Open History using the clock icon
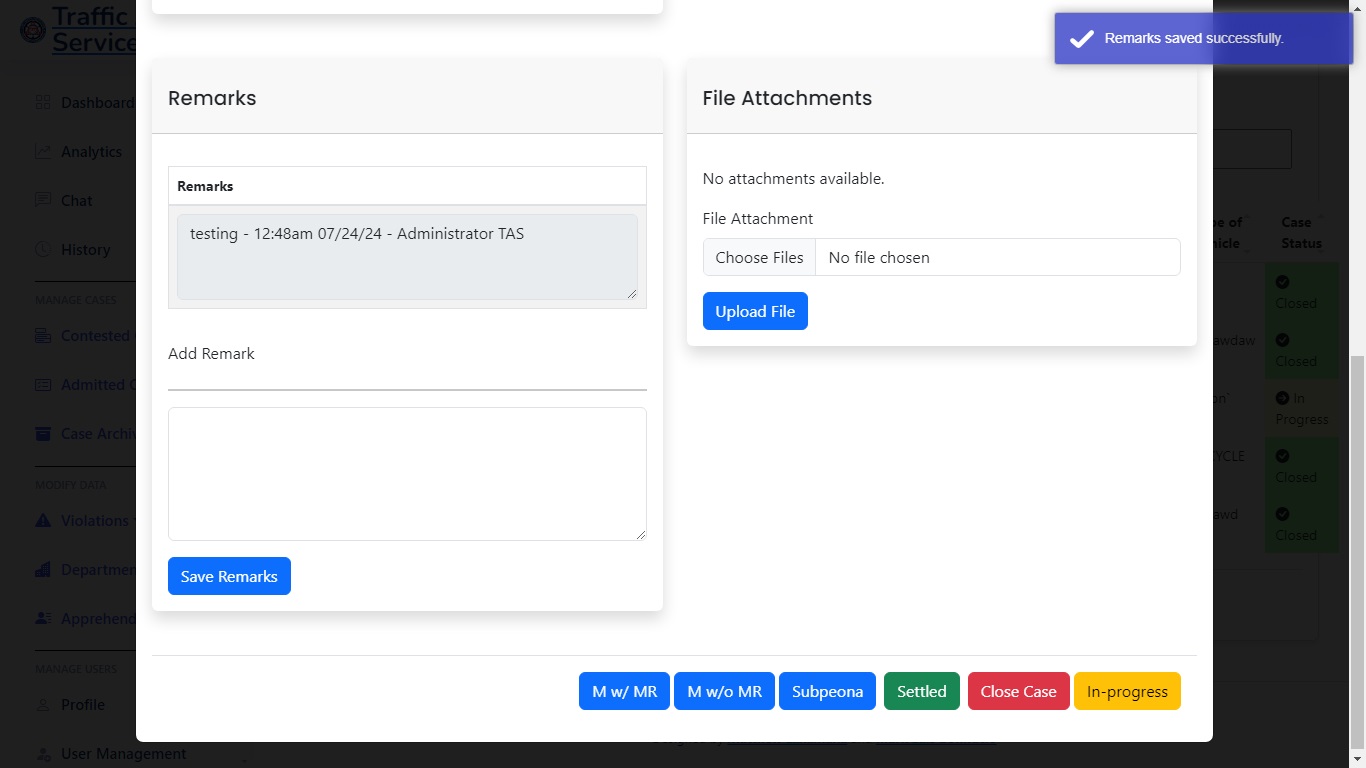 click(x=43, y=249)
